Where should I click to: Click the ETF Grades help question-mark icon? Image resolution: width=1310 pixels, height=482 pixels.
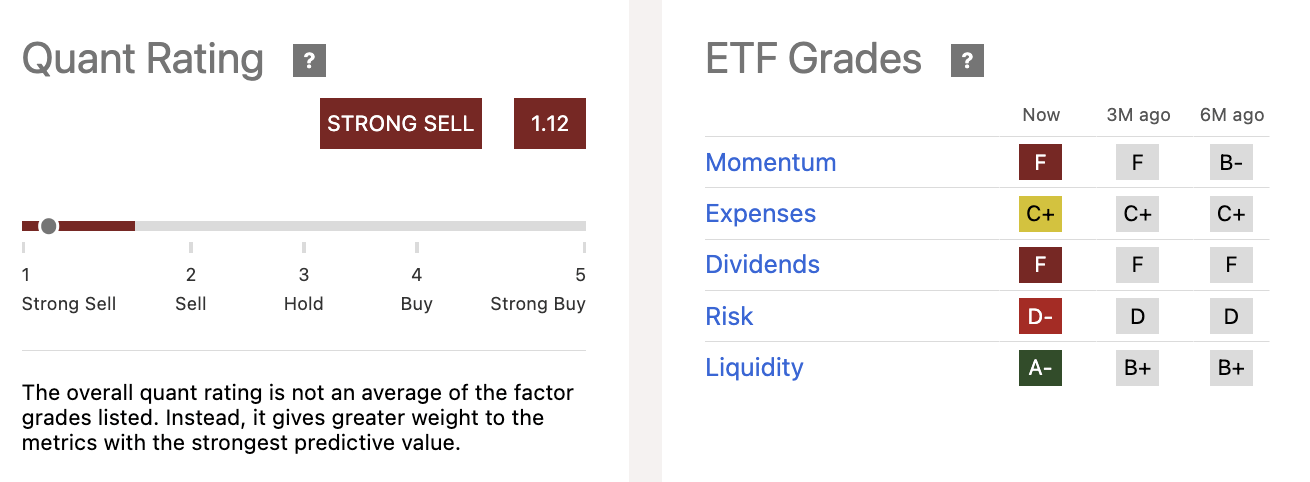pyautogui.click(x=967, y=62)
